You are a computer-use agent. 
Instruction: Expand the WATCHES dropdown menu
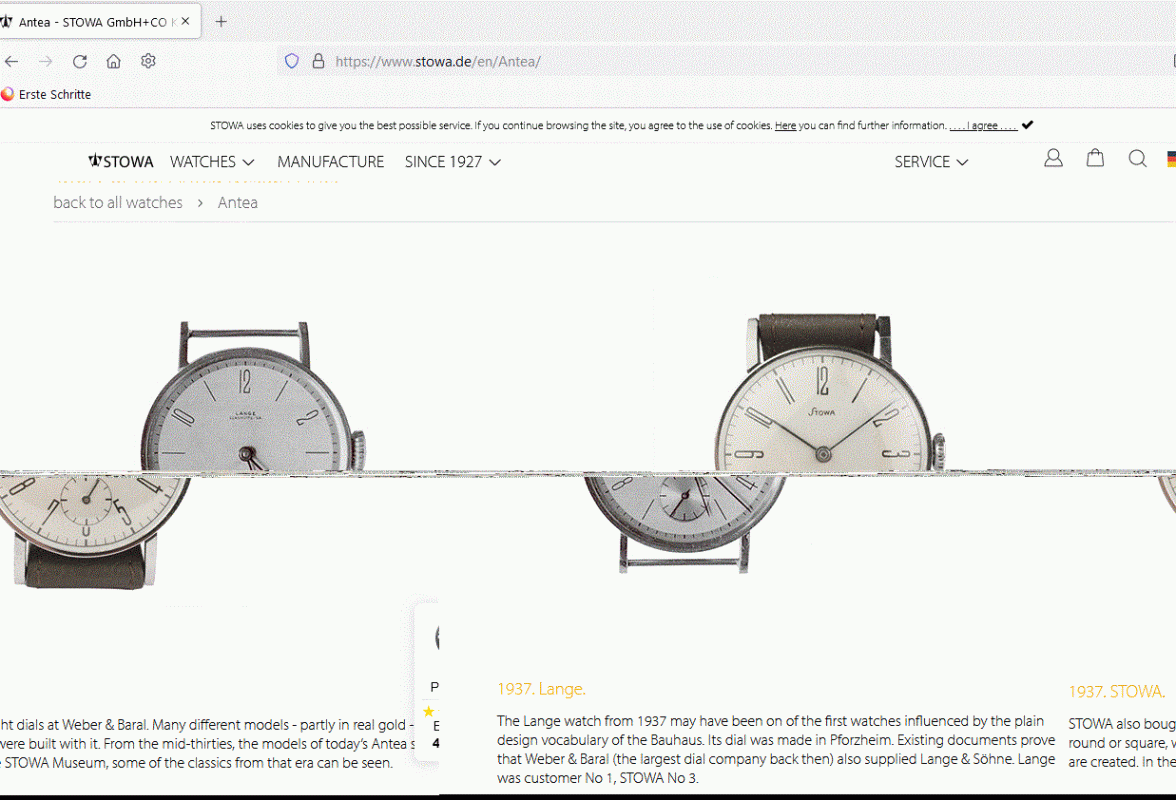coord(212,162)
